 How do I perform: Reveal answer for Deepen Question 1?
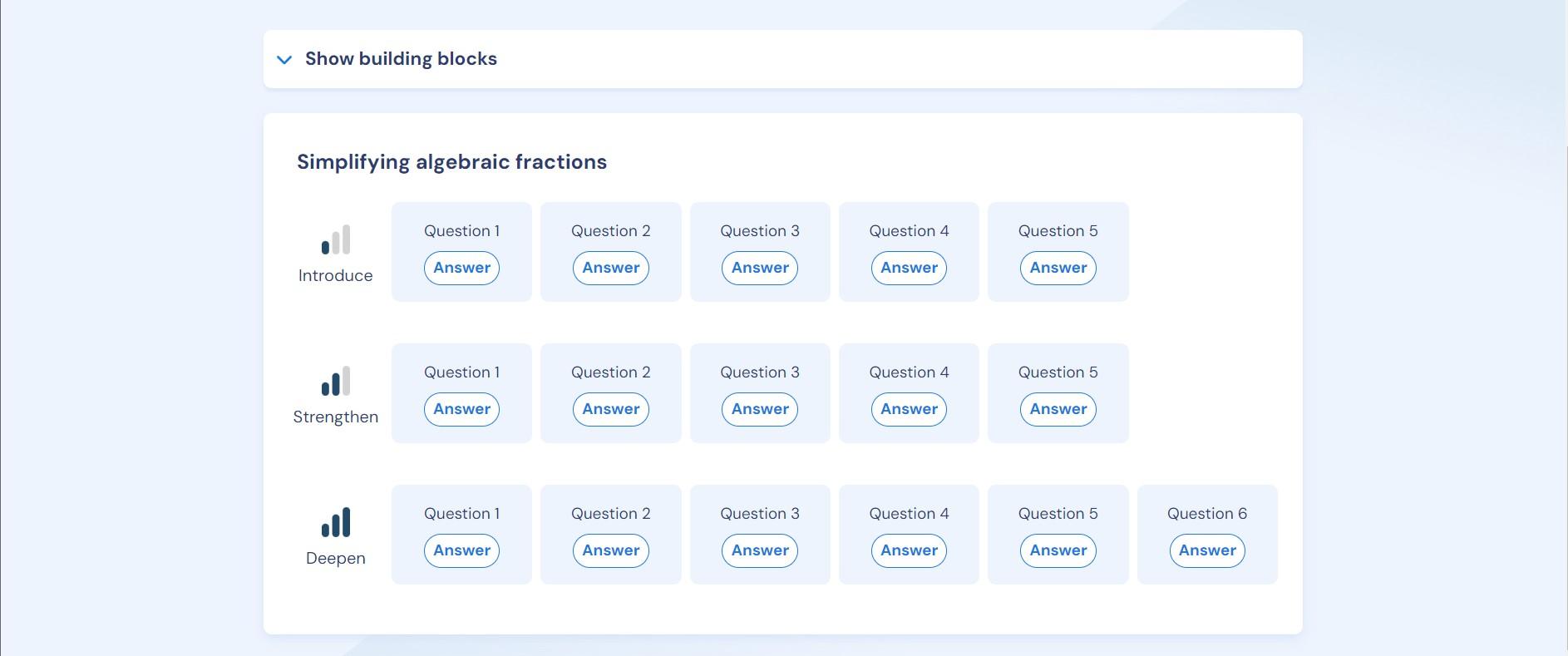click(461, 550)
